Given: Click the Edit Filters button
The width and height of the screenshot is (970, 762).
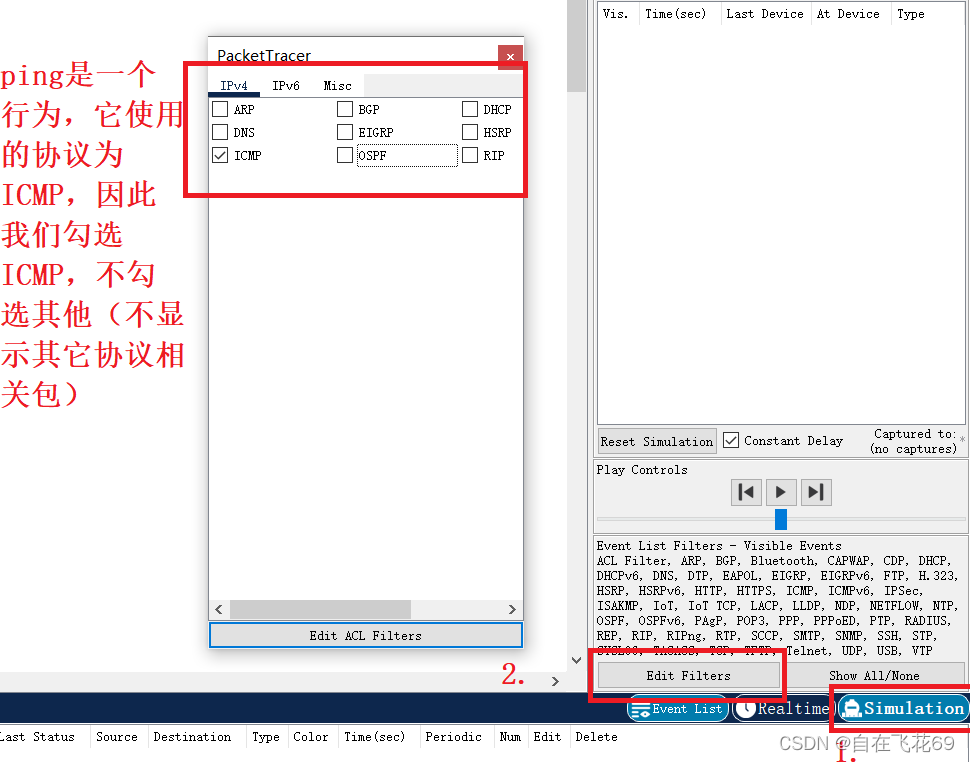Looking at the screenshot, I should pyautogui.click(x=689, y=675).
